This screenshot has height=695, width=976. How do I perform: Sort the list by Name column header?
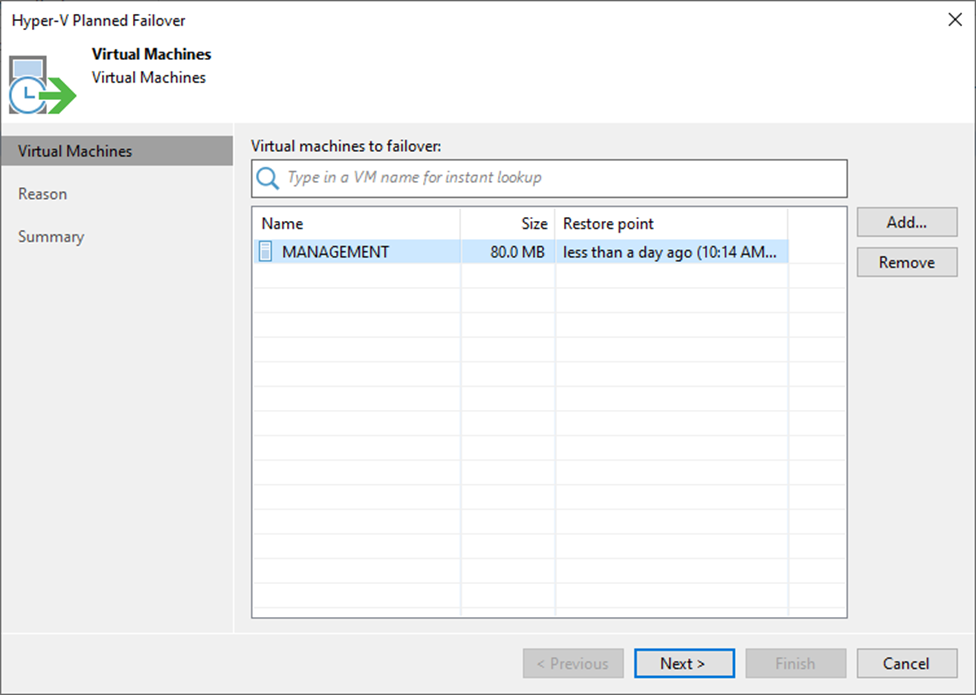pos(355,224)
